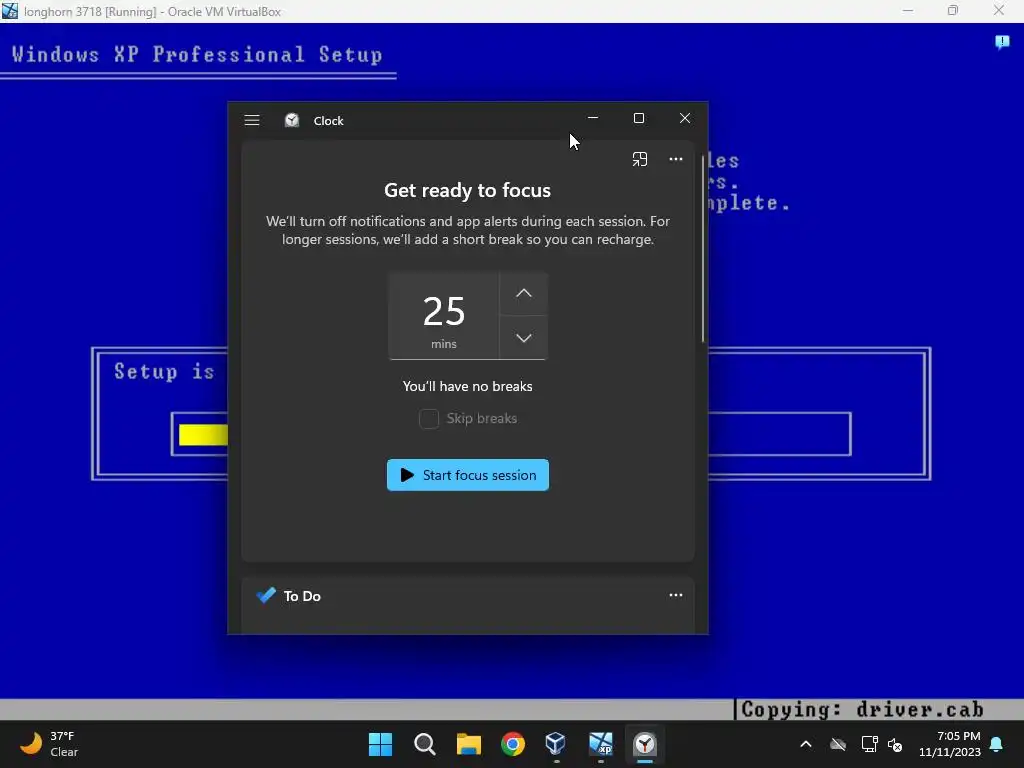
Task: Open taskbar Search
Action: (424, 744)
